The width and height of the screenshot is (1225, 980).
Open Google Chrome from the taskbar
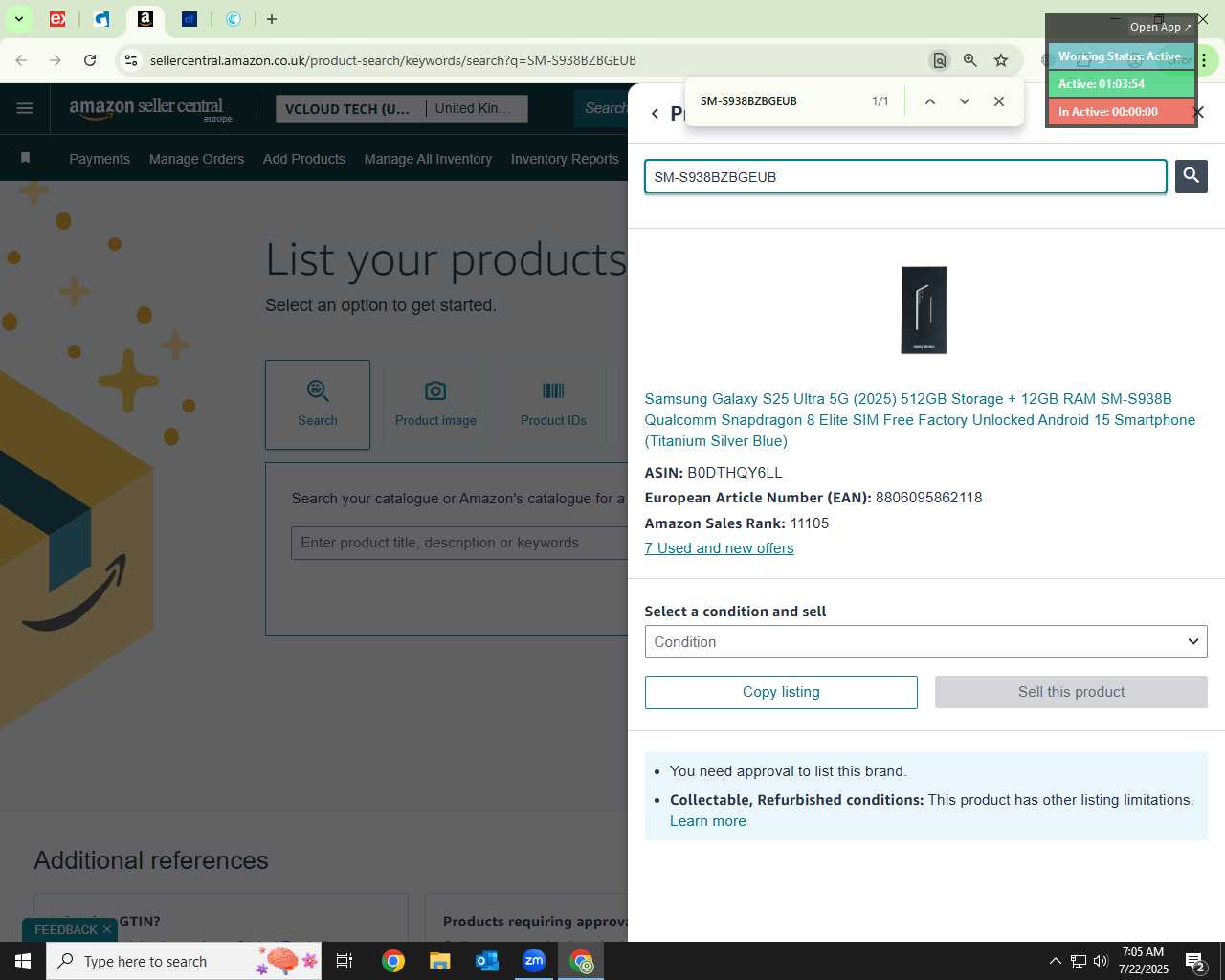392,961
